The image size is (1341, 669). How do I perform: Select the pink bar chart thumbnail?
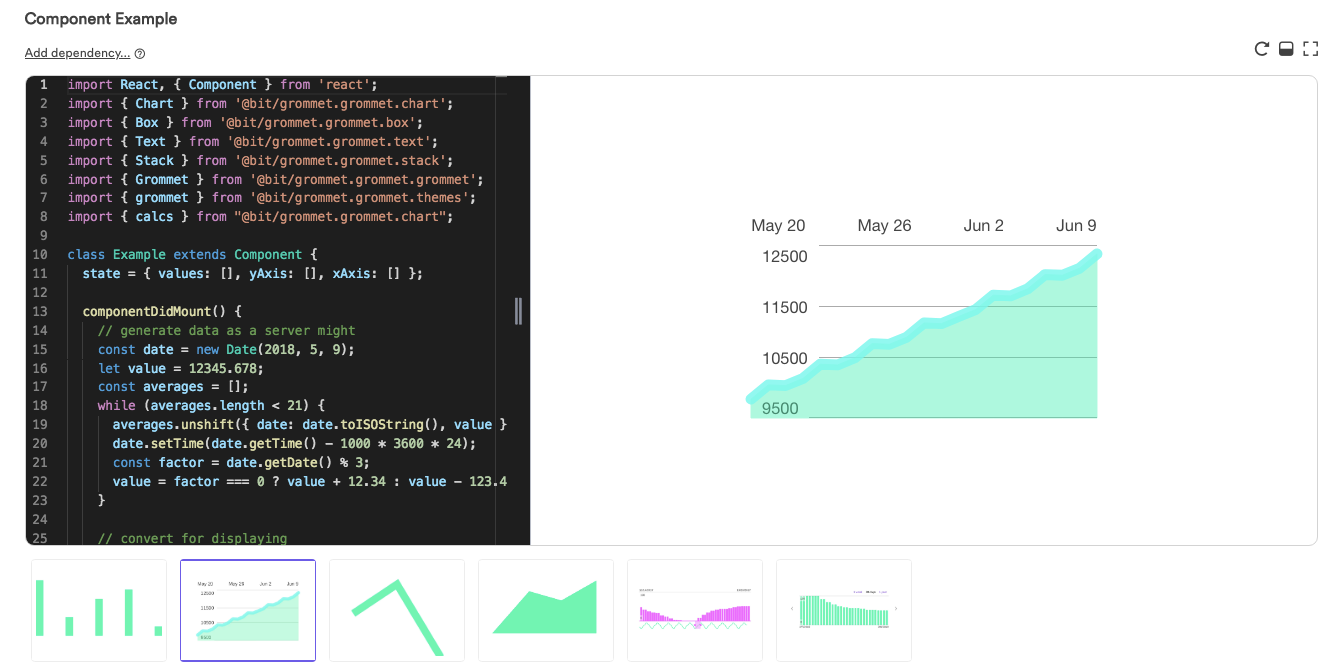pos(695,610)
